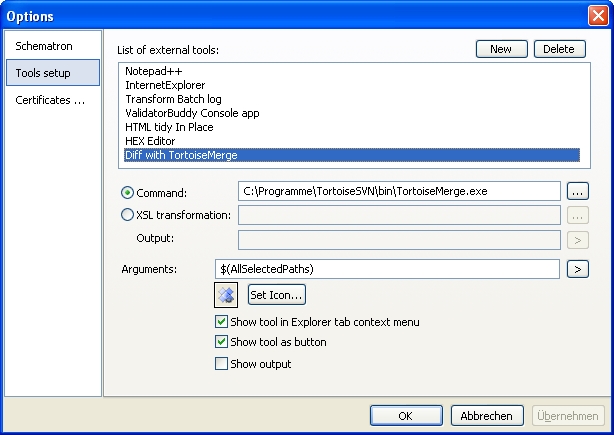Screen dimensions: 614x435
Task: Toggle Show tool in Explorer tab context menu
Action: point(221,322)
